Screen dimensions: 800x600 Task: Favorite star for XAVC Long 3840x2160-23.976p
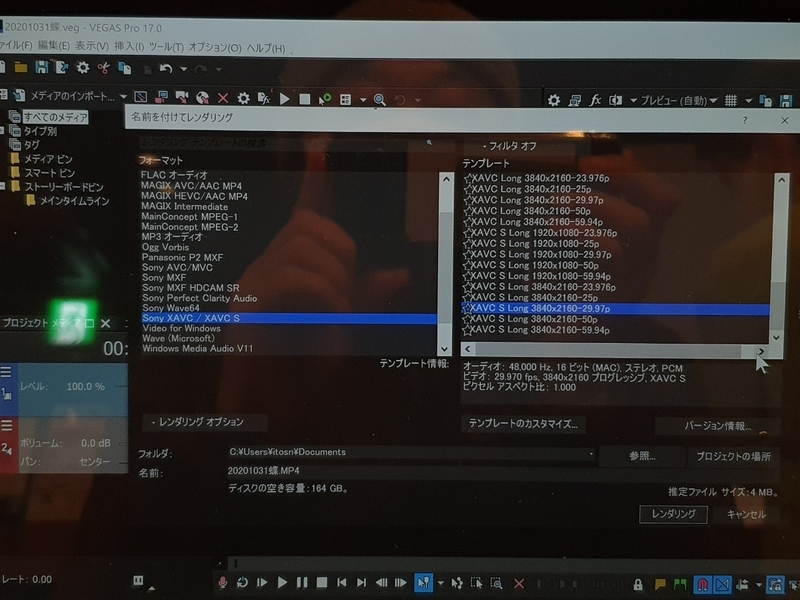click(467, 178)
